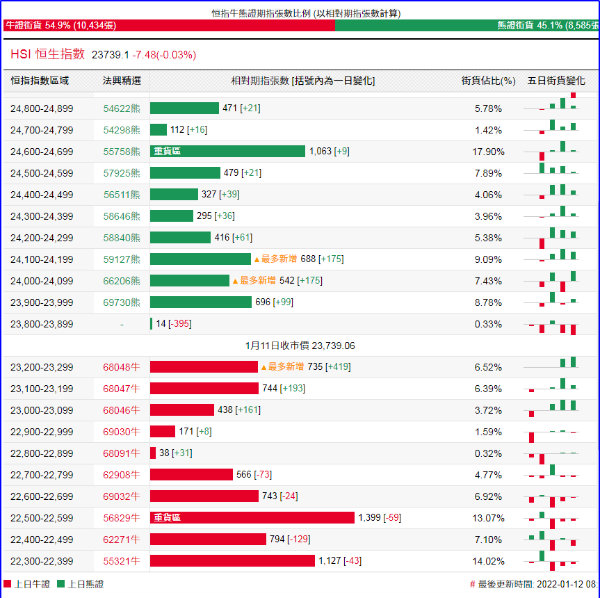Click five-day mini chart for 22,900-22,999
This screenshot has height=598, width=600.
(551, 435)
